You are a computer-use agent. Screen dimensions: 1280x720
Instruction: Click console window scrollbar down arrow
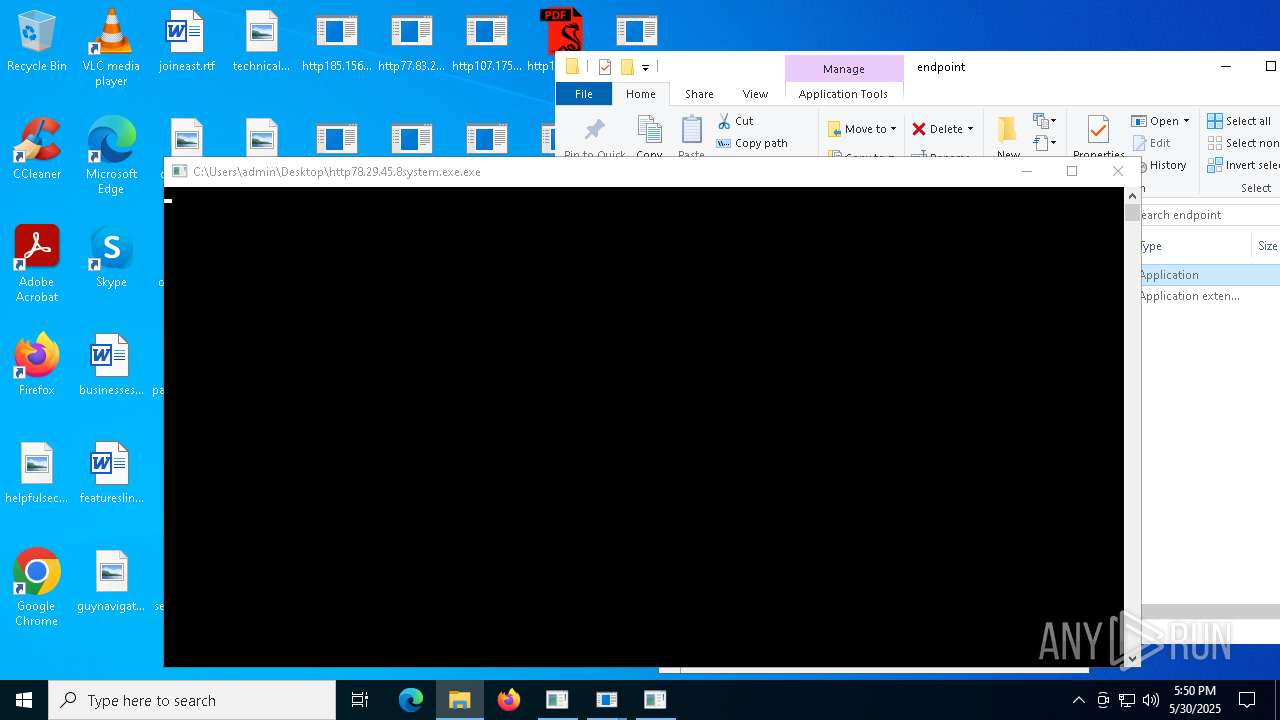[1132, 658]
